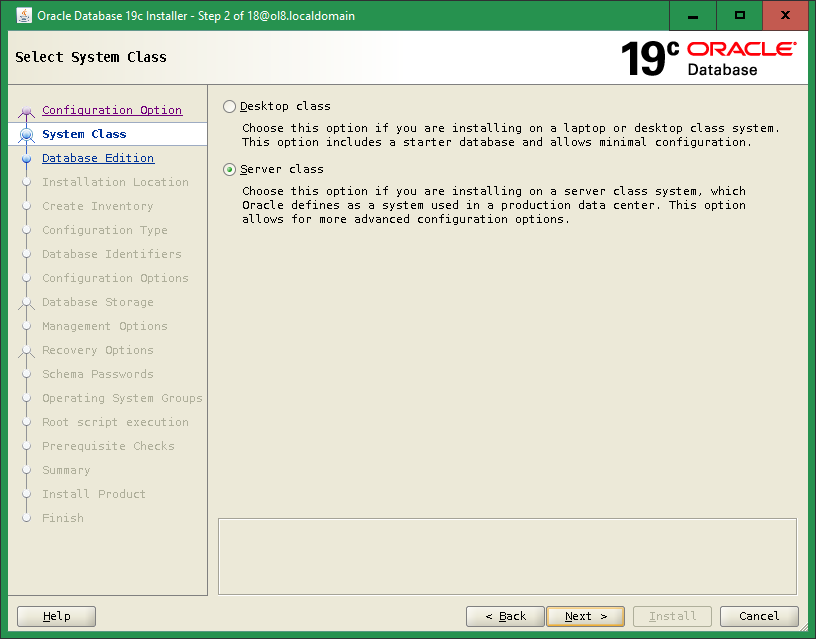Click the Create Inventory step
Viewport: 816px width, 639px height.
point(98,206)
